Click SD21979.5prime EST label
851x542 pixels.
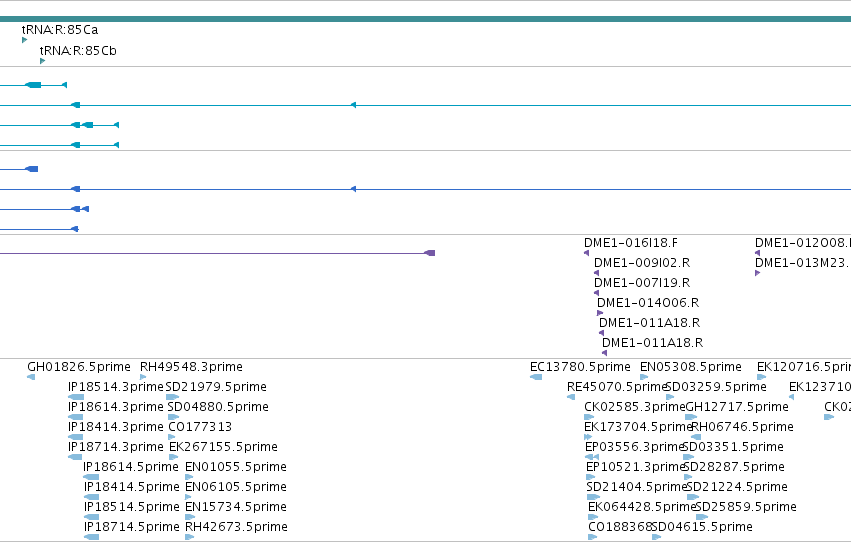click(x=216, y=387)
